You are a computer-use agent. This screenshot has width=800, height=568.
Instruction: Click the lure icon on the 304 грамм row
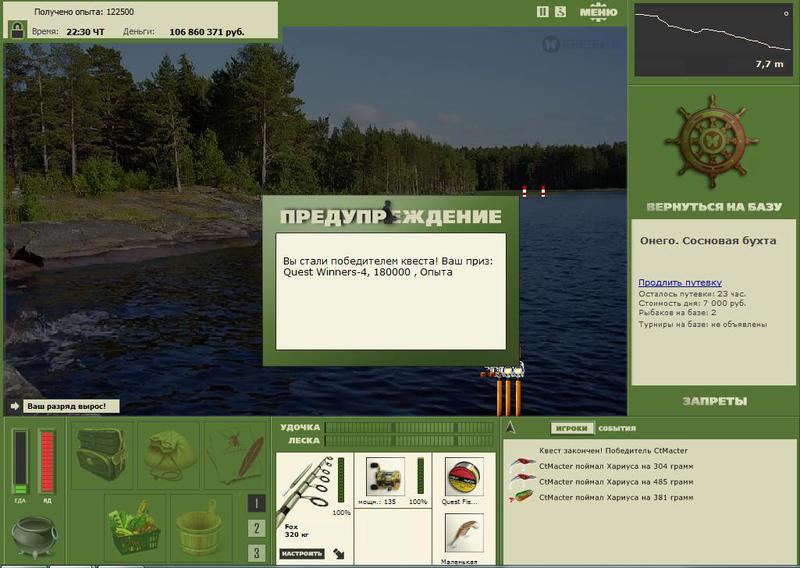pyautogui.click(x=521, y=464)
